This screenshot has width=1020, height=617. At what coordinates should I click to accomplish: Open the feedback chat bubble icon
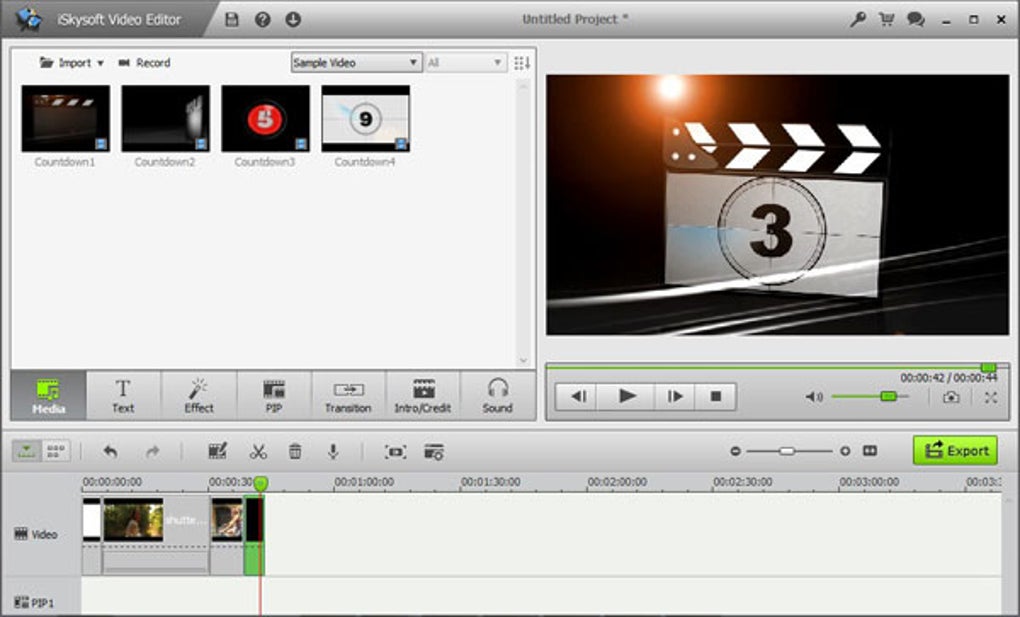coord(916,20)
